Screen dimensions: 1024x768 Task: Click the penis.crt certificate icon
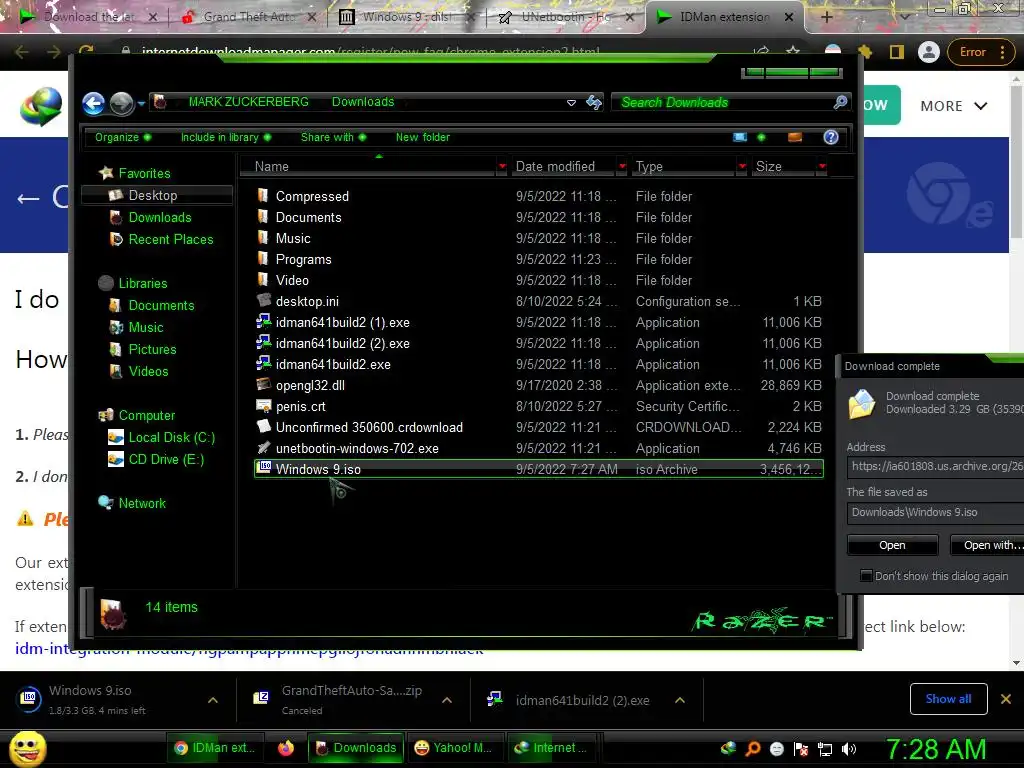coord(263,406)
